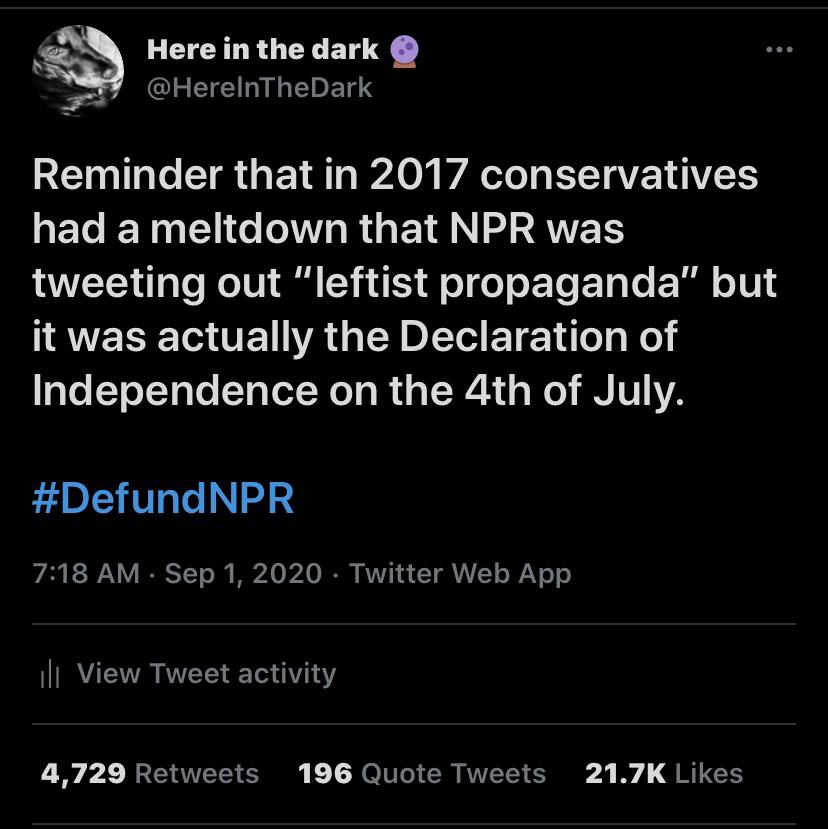828x829 pixels.
Task: Click the crystal ball emoji beside the name
Action: point(404,51)
